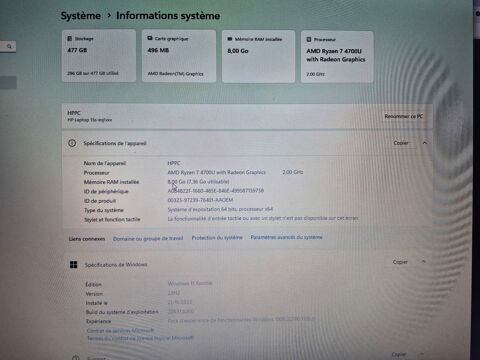Select the ID de produit value
Image resolution: width=480 pixels, height=360 pixels.
200,200
